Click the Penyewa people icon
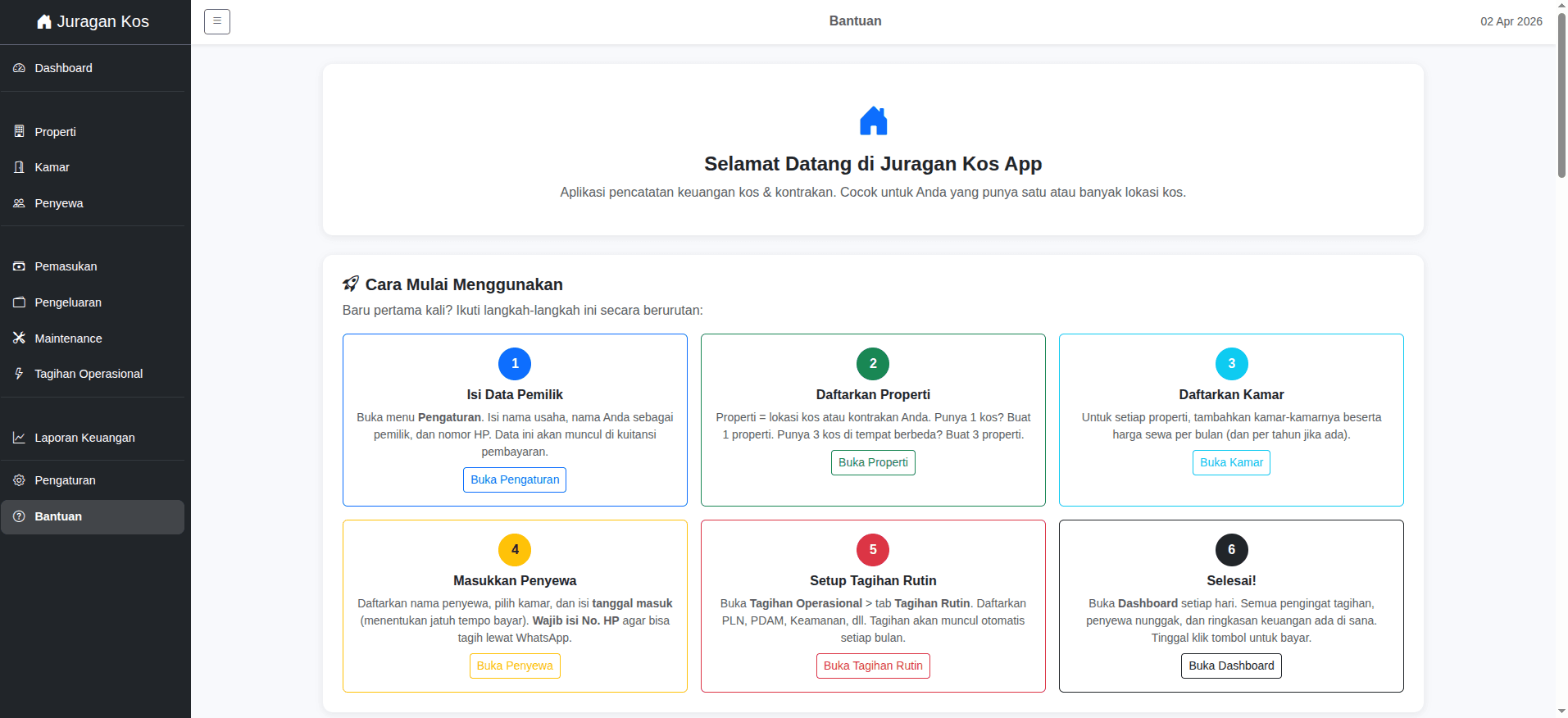 [x=19, y=203]
